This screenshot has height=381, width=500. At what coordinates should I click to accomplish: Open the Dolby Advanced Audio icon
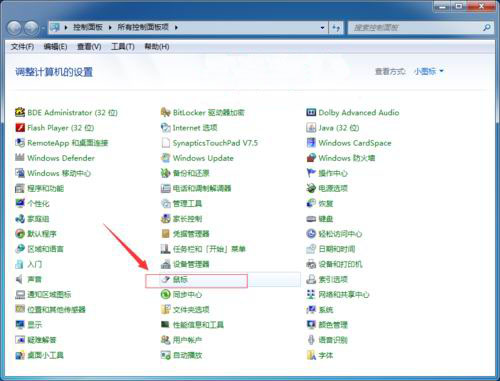311,112
